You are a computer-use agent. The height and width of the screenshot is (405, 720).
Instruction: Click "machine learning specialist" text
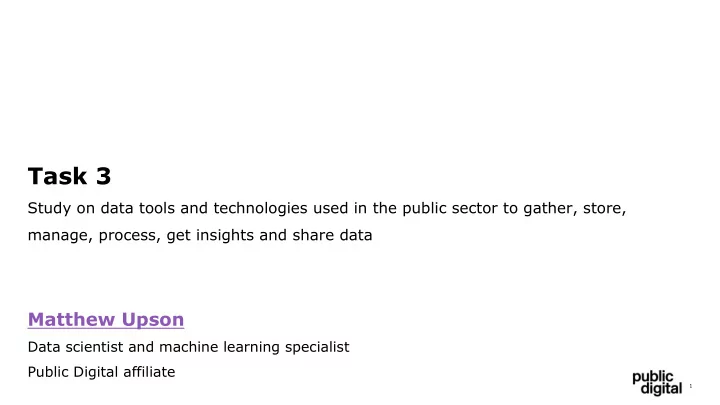[254, 347]
